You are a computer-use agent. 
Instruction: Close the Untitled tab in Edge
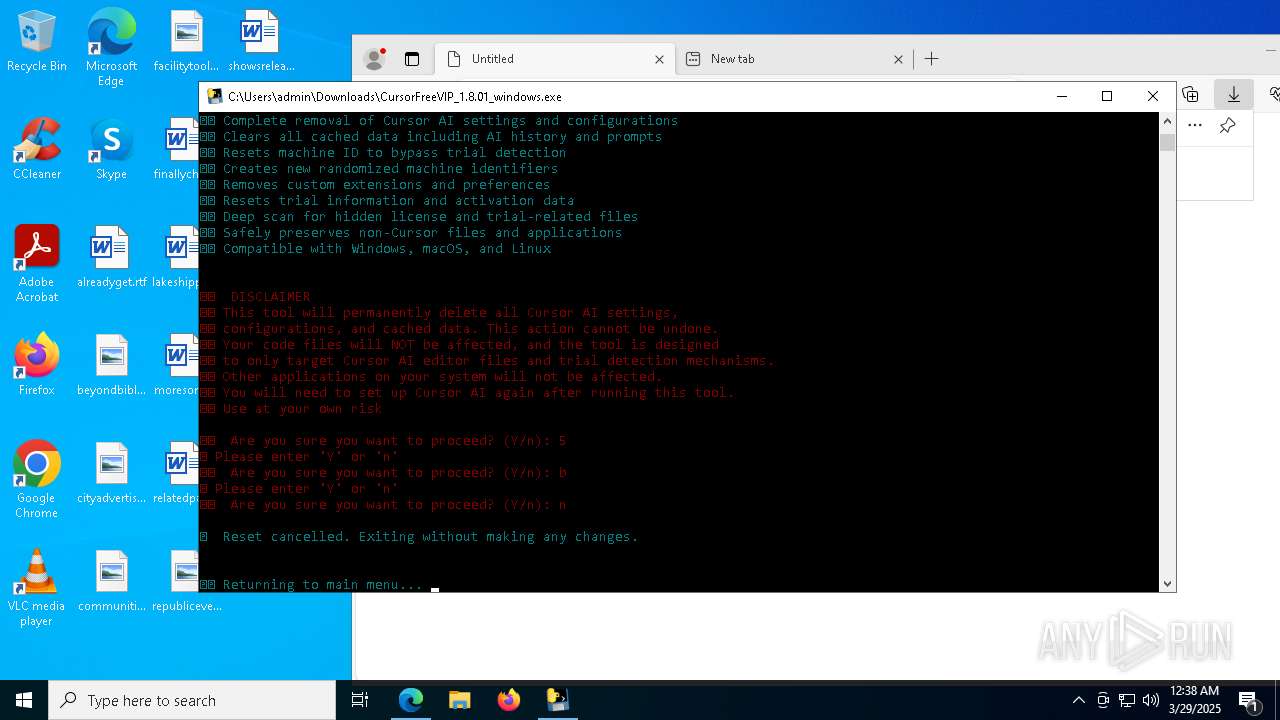point(659,59)
